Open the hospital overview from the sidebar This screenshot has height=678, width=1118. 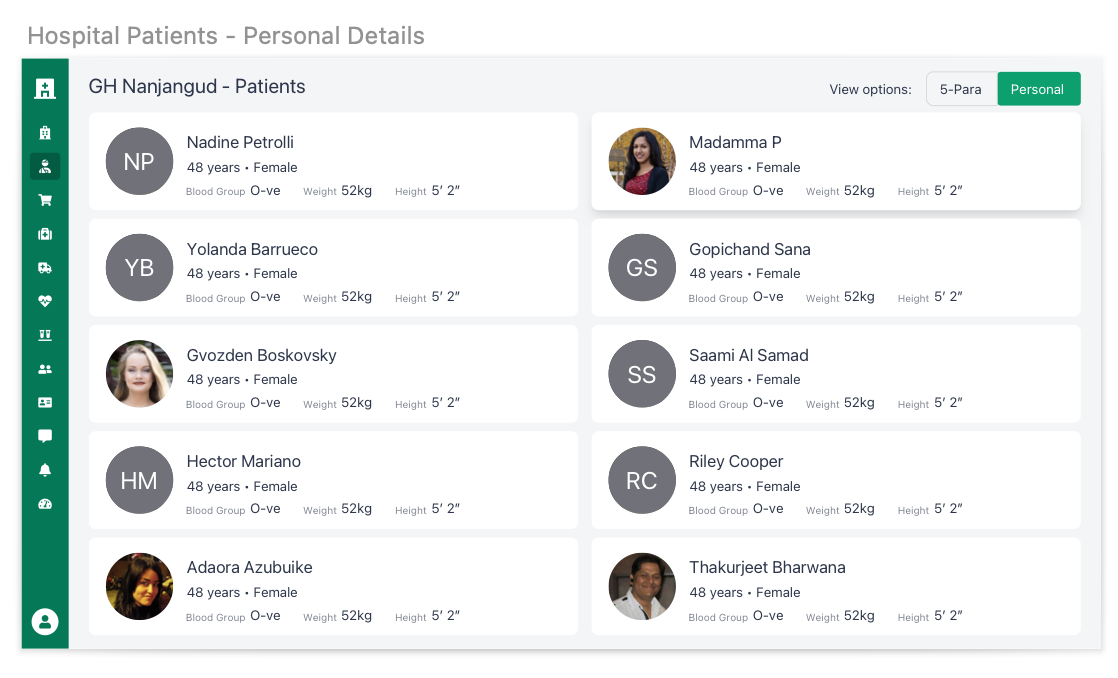point(45,88)
